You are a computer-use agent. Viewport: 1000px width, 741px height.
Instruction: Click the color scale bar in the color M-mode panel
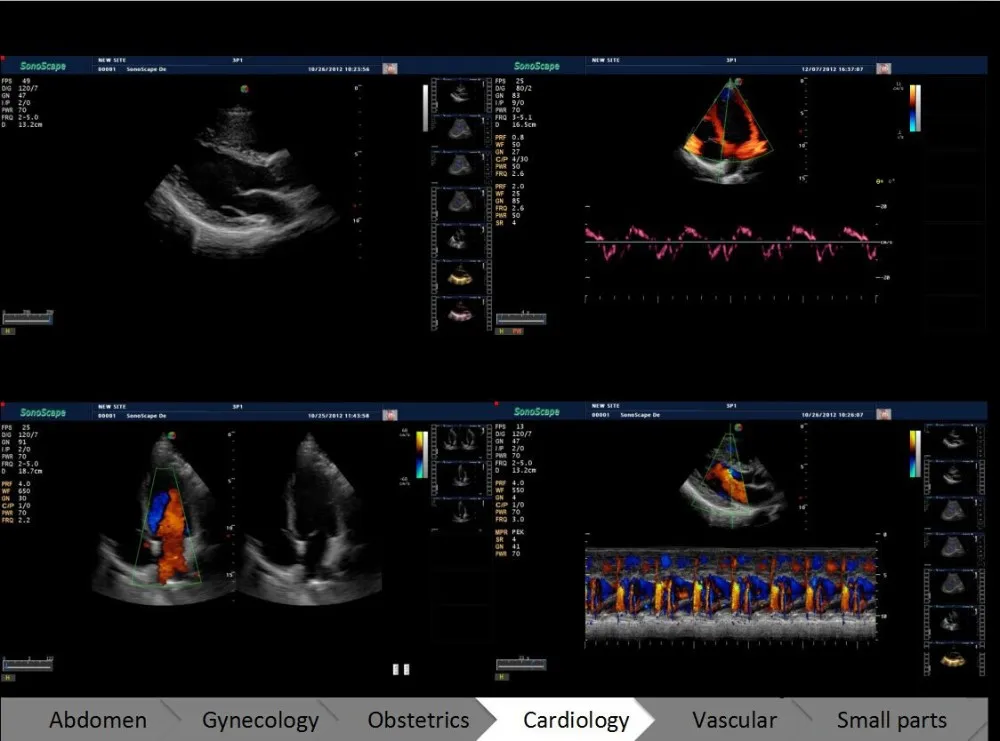(915, 454)
